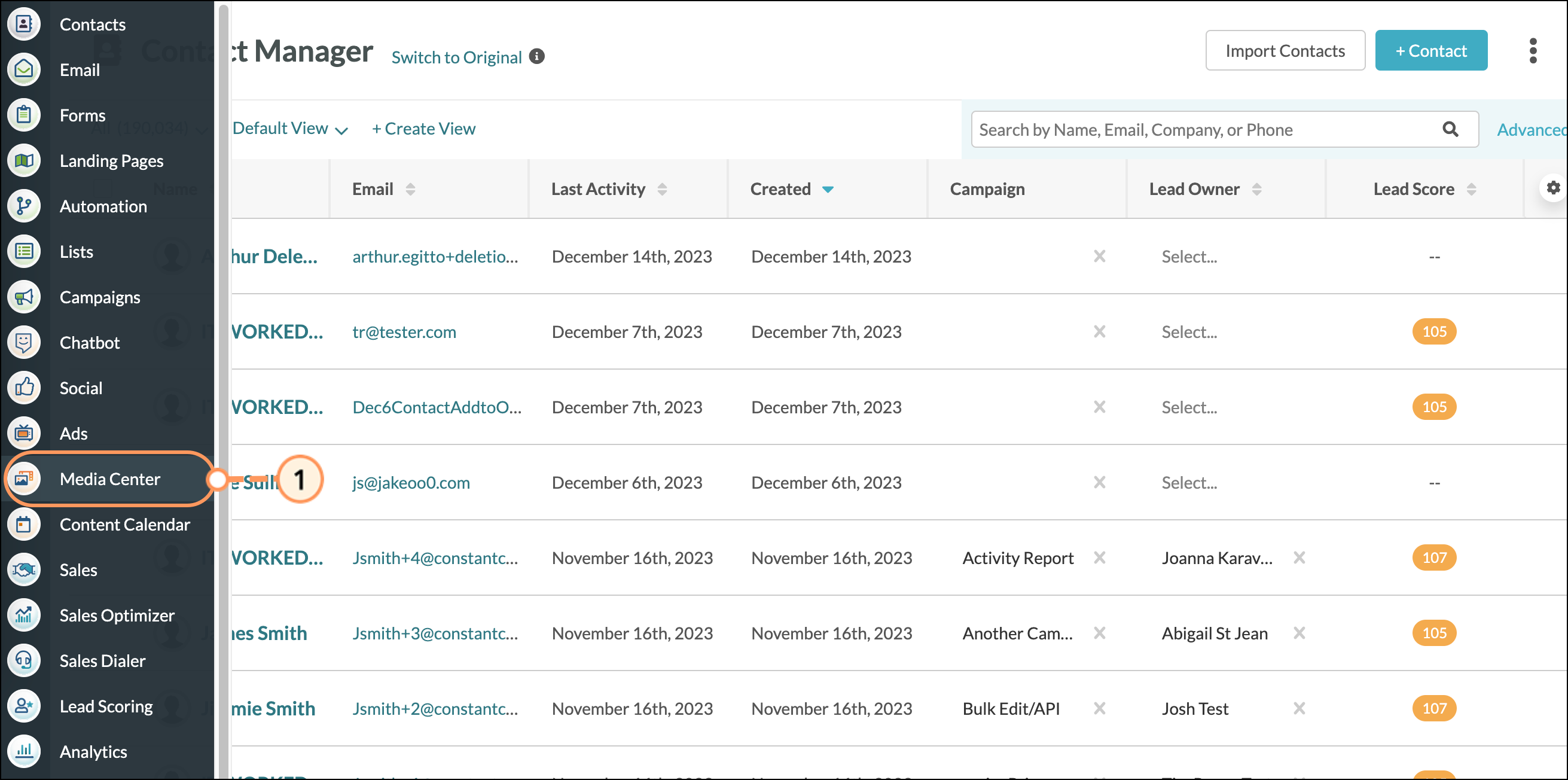Click the Another Cam... campaign cell

click(x=1017, y=633)
